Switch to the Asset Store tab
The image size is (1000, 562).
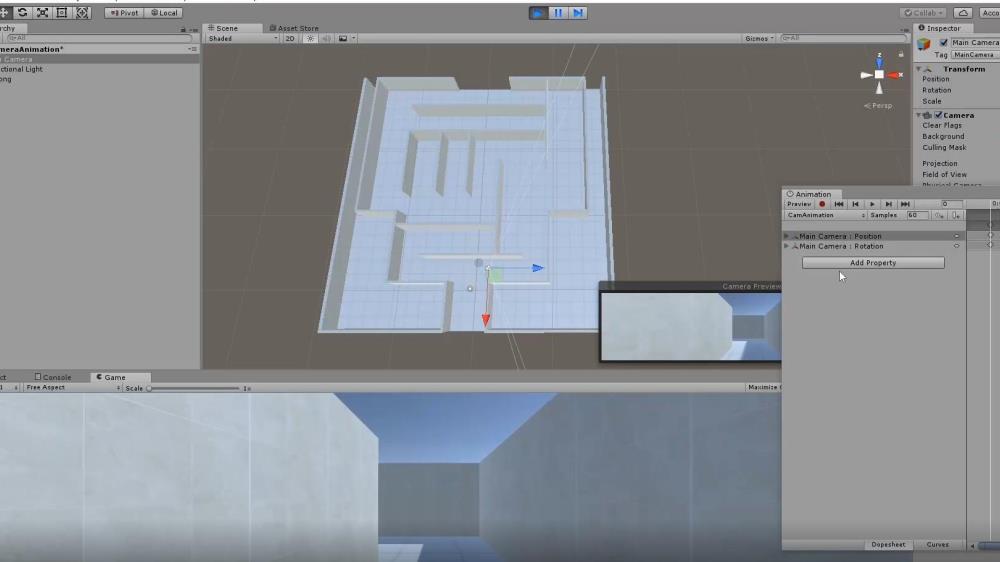[294, 28]
